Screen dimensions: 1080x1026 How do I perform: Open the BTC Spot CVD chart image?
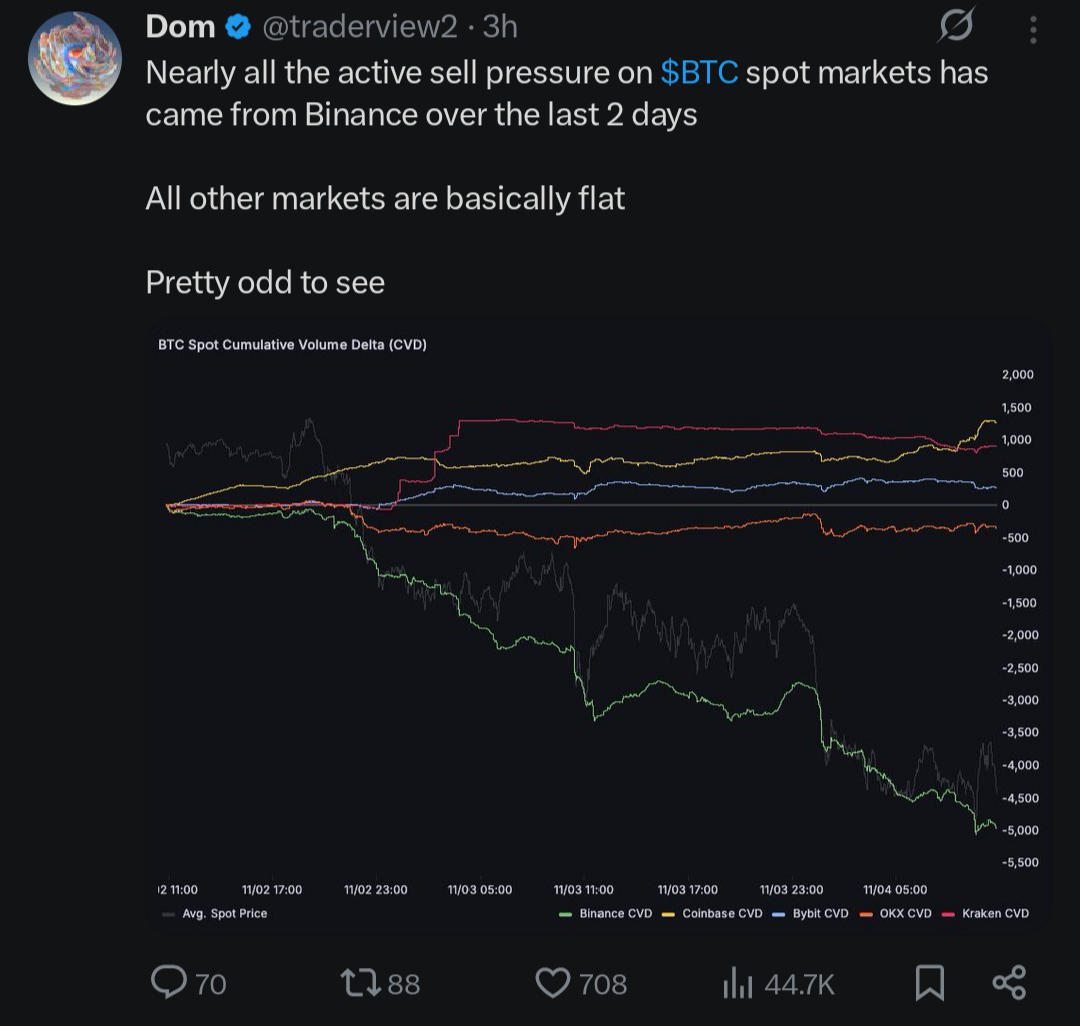pos(597,627)
